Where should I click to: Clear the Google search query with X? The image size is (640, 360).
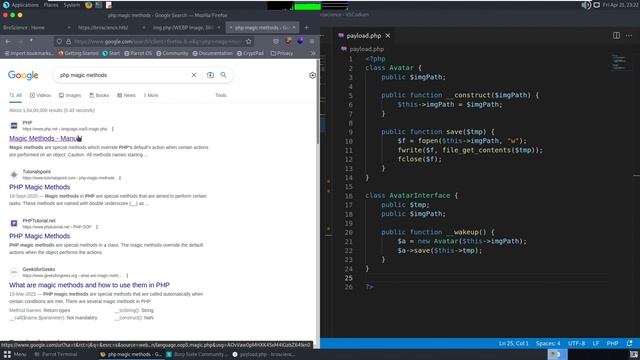[x=194, y=75]
